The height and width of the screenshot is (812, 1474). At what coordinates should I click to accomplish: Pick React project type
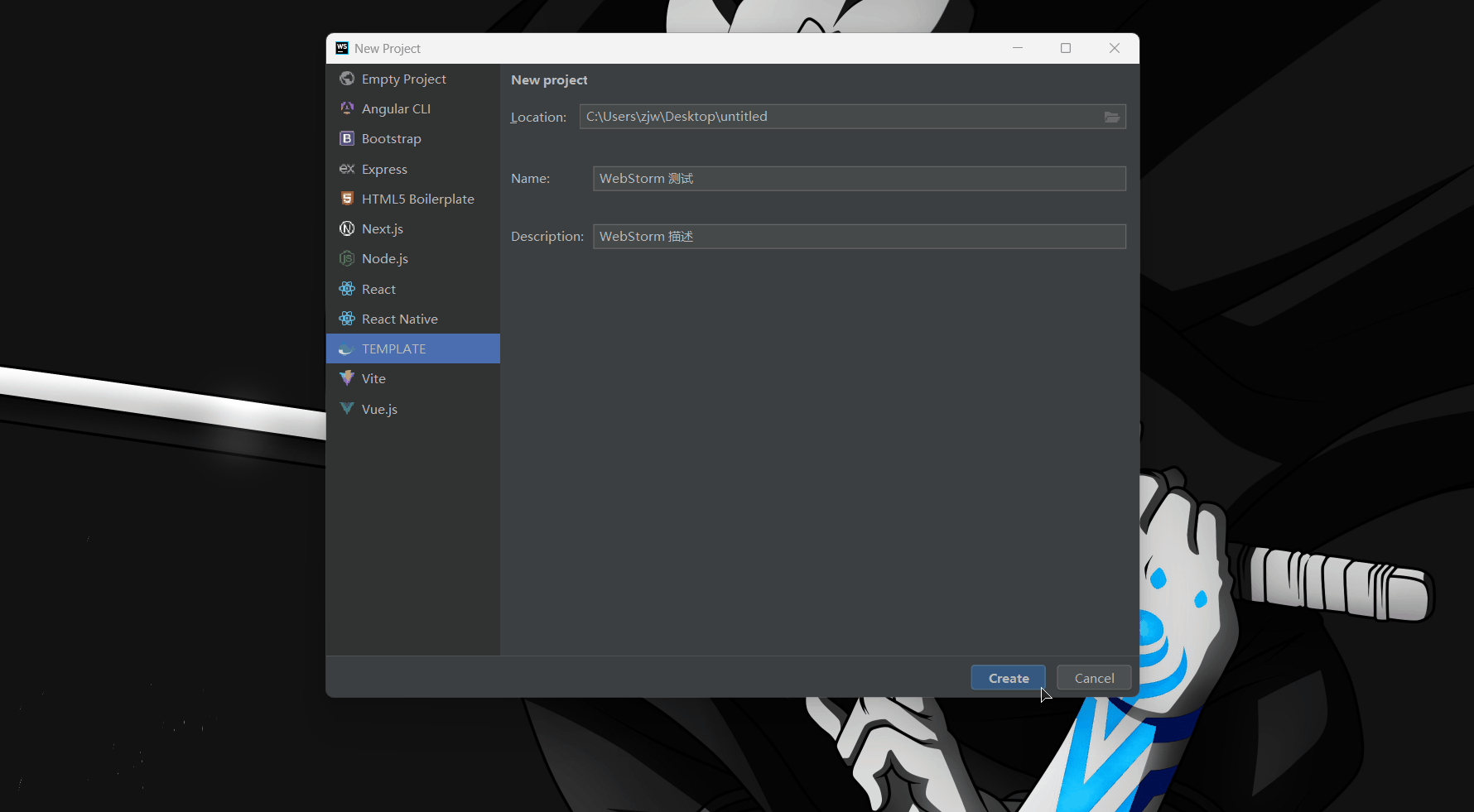[413, 289]
